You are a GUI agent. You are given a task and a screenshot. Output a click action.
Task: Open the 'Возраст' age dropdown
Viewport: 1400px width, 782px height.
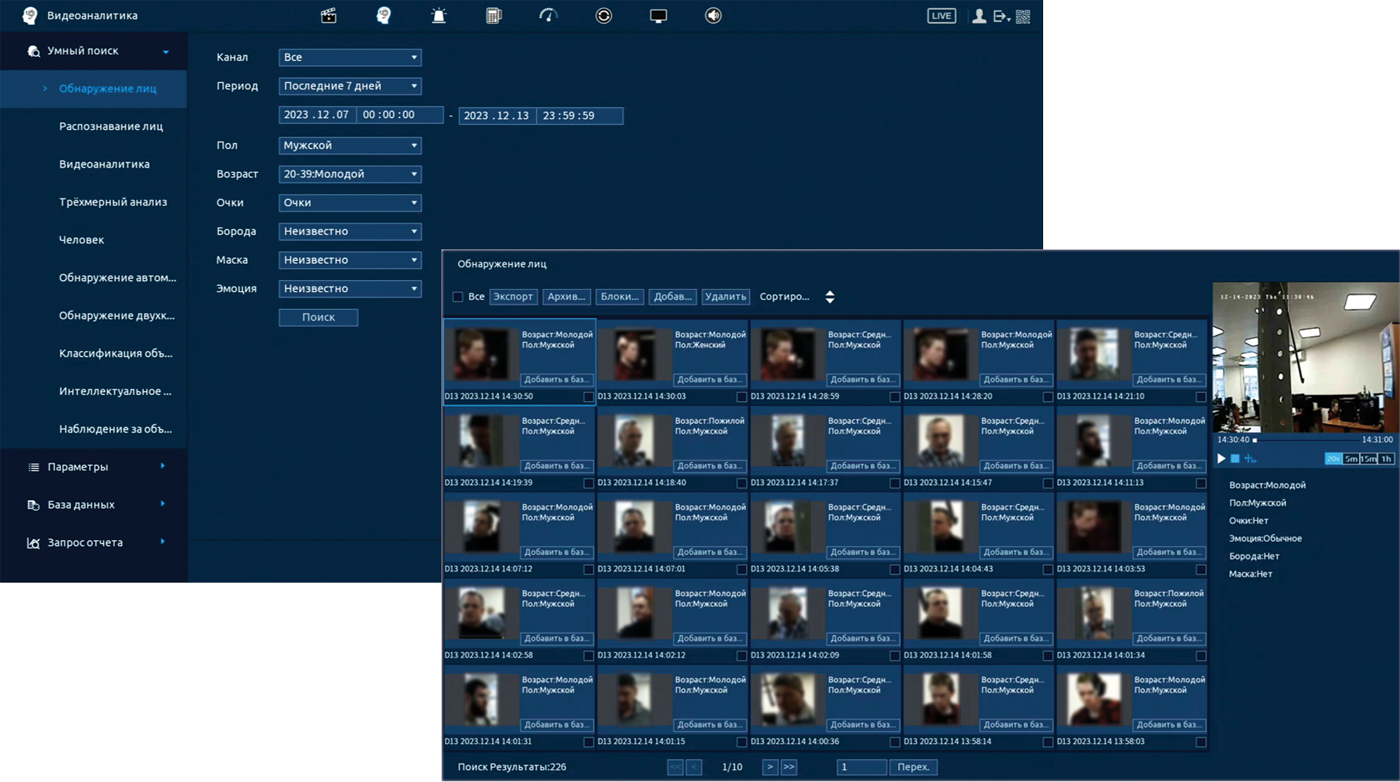[x=349, y=174]
